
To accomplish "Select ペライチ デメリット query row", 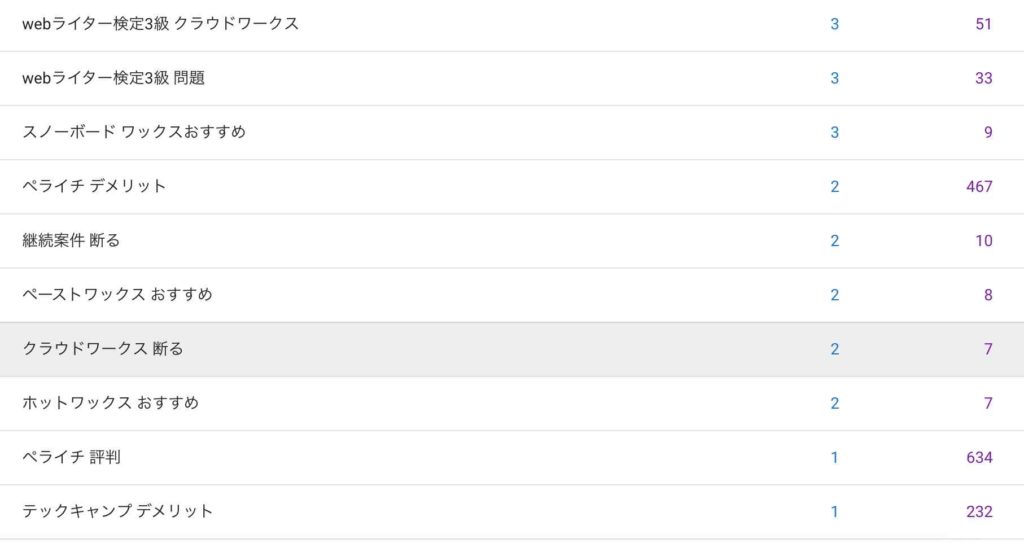I will tap(512, 187).
